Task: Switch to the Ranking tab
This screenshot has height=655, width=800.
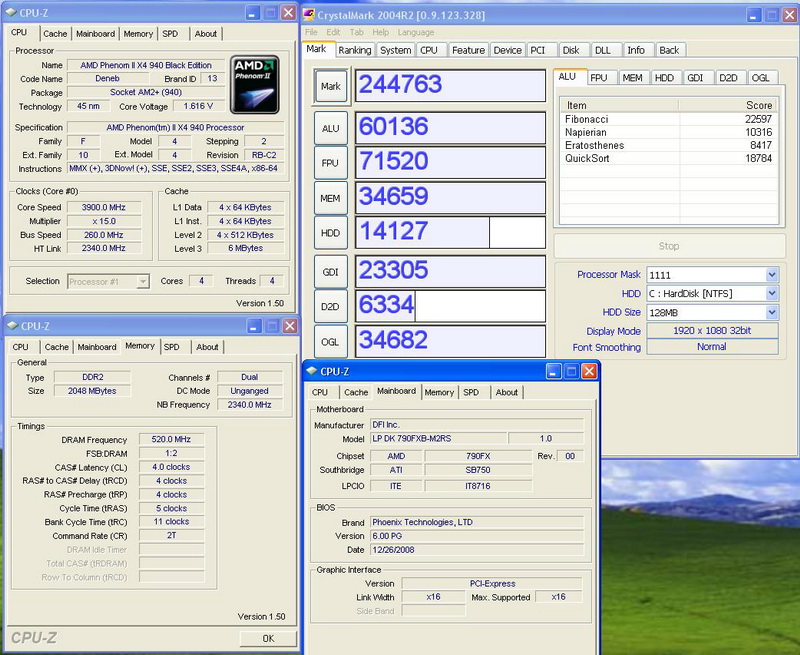Action: 354,50
